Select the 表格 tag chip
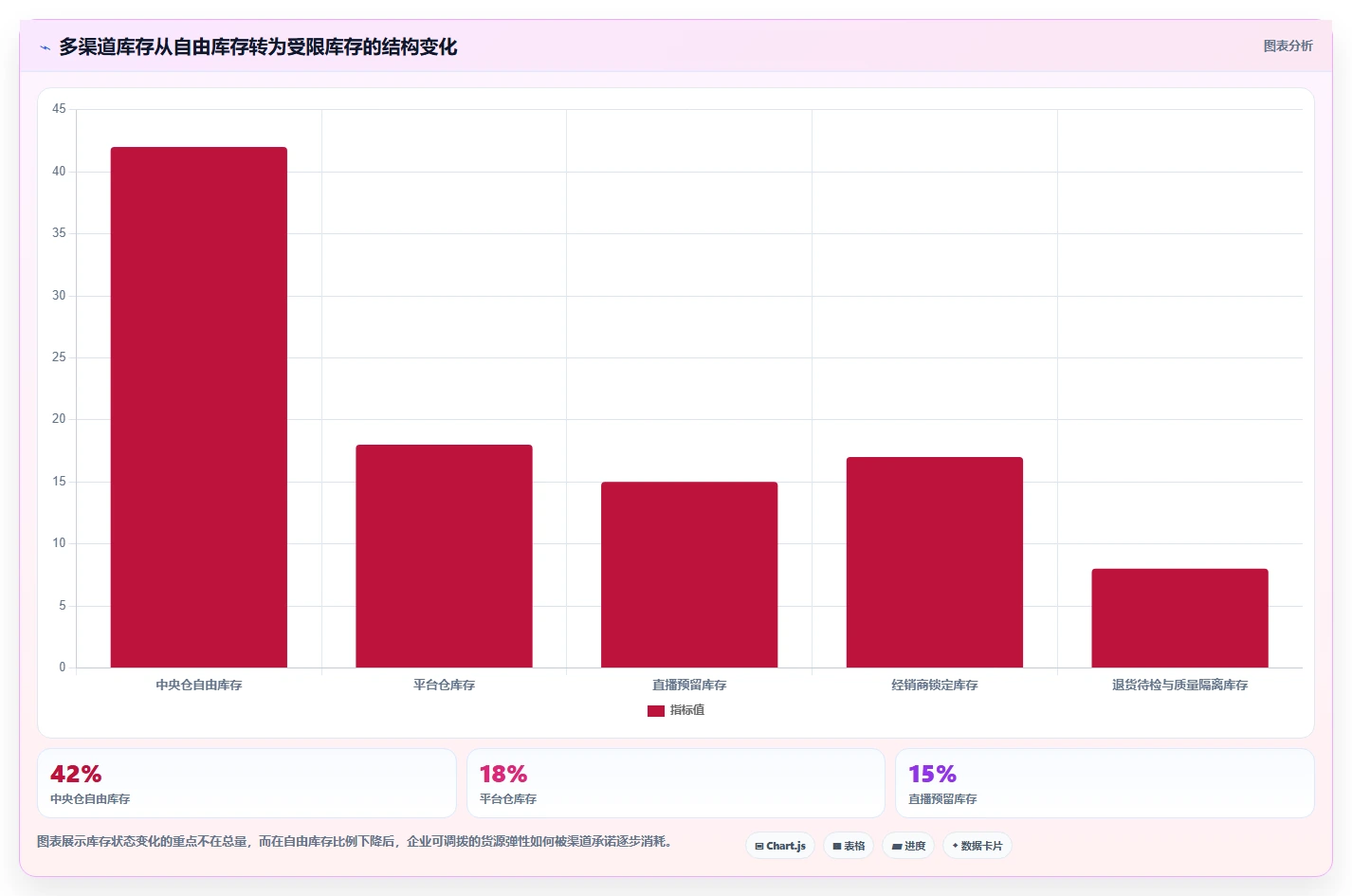This screenshot has width=1352, height=896. click(x=849, y=846)
